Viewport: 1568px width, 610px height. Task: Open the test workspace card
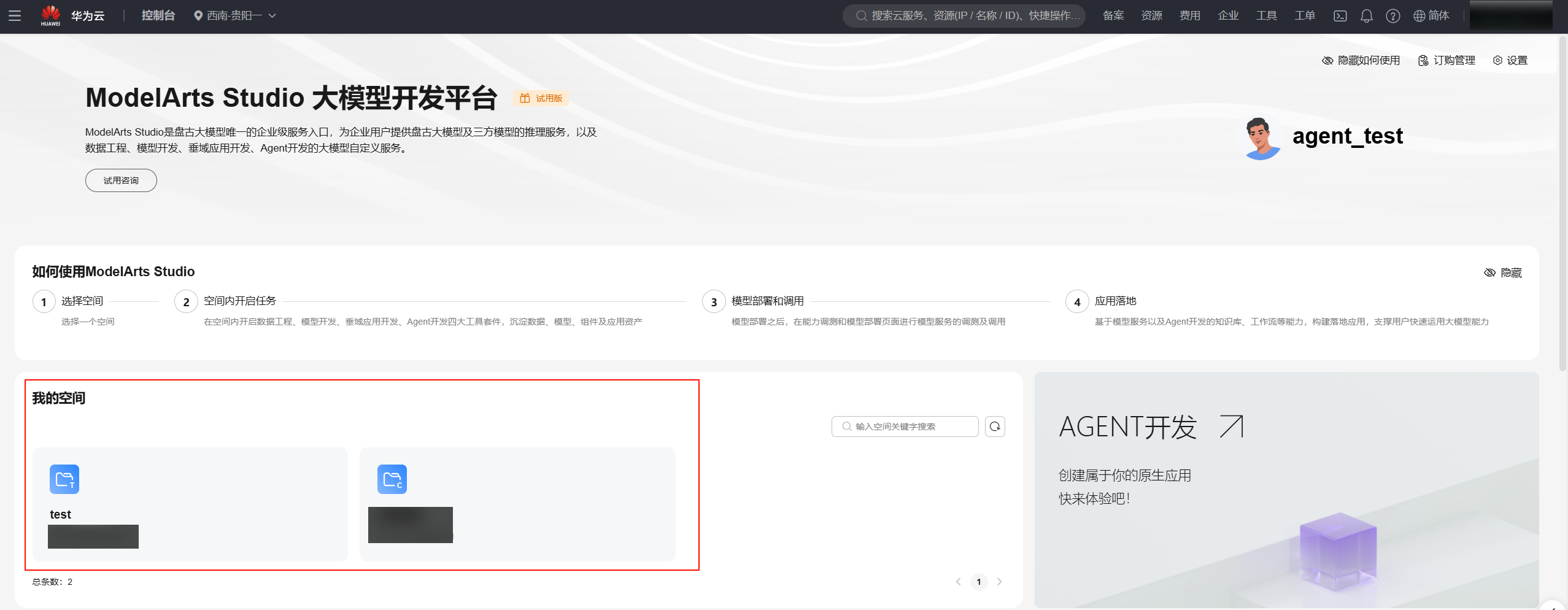click(x=190, y=504)
